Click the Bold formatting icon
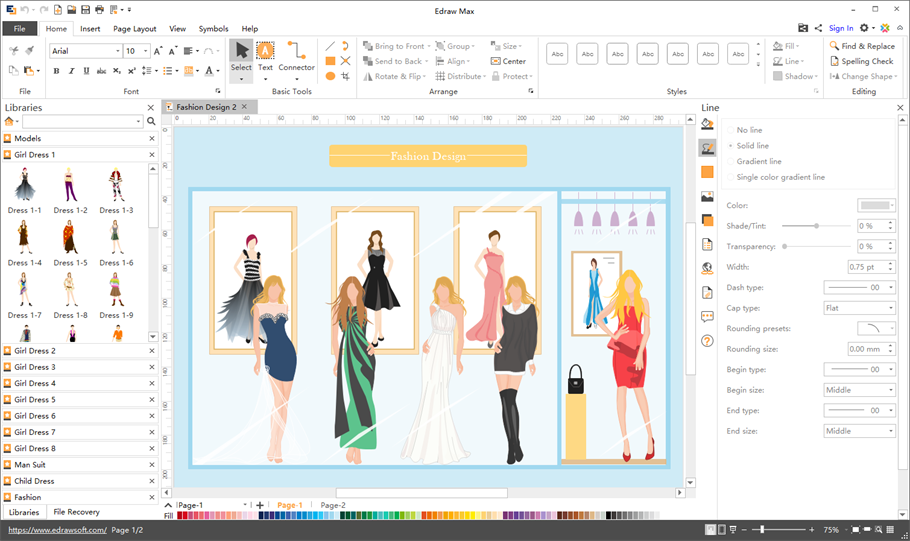The height and width of the screenshot is (541, 910). click(56, 71)
